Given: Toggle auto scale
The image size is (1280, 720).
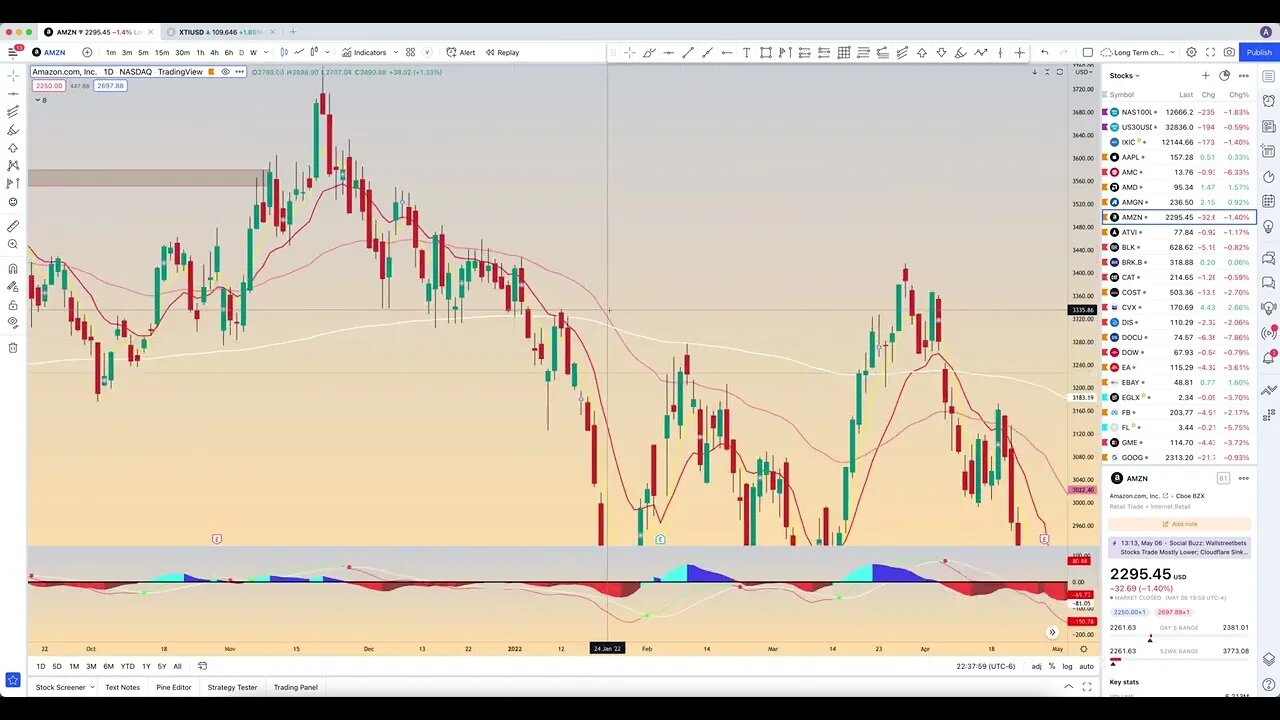Looking at the screenshot, I should click(x=1086, y=666).
